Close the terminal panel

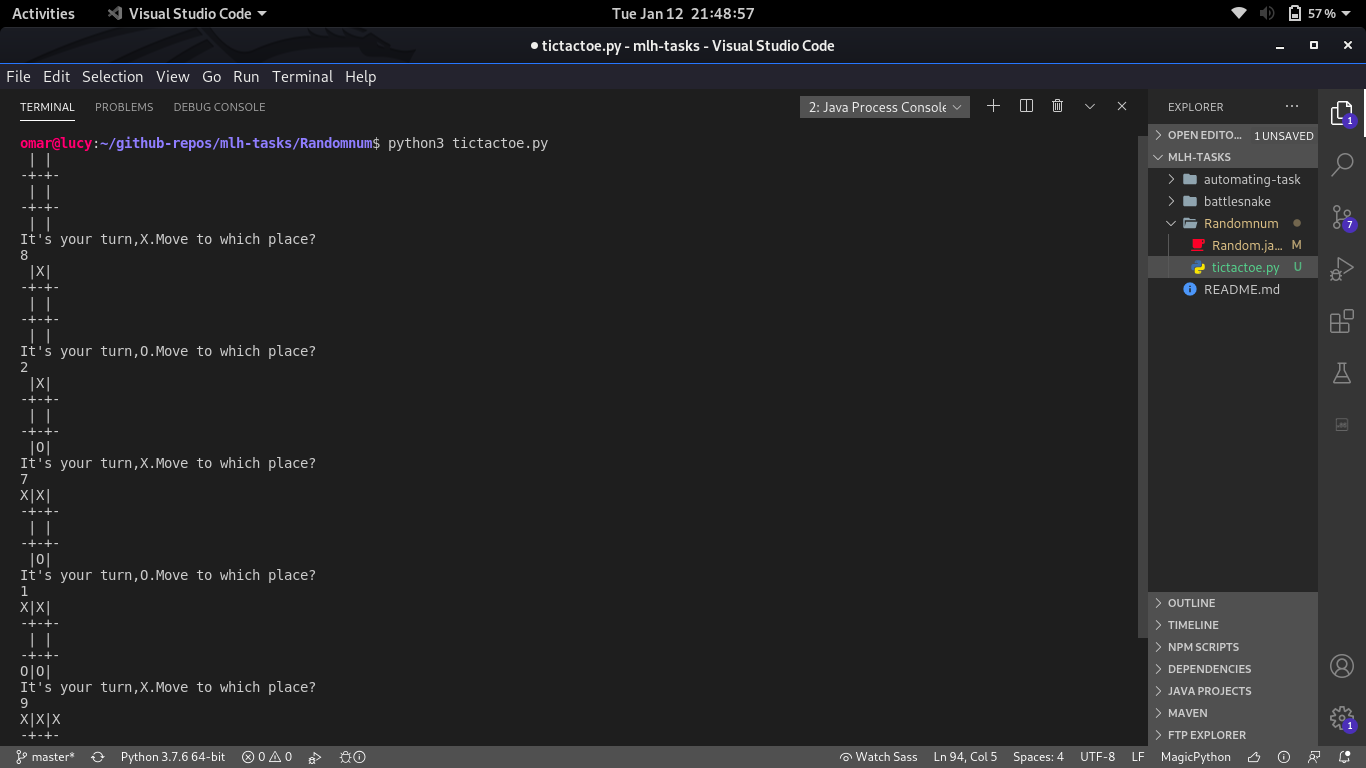(1122, 106)
